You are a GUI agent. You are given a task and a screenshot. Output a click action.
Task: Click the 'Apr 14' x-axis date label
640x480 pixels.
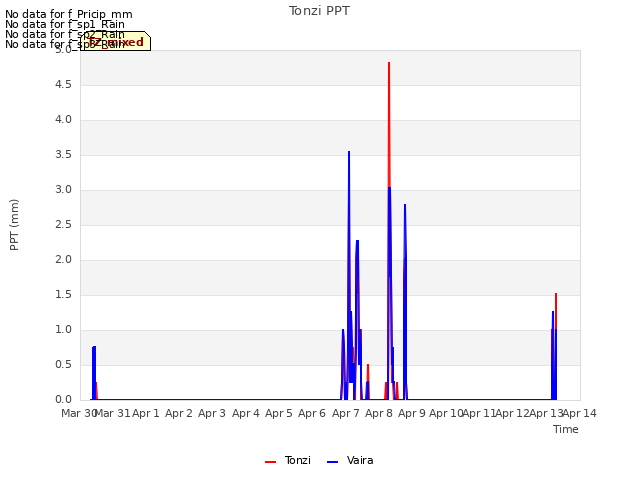click(x=580, y=413)
